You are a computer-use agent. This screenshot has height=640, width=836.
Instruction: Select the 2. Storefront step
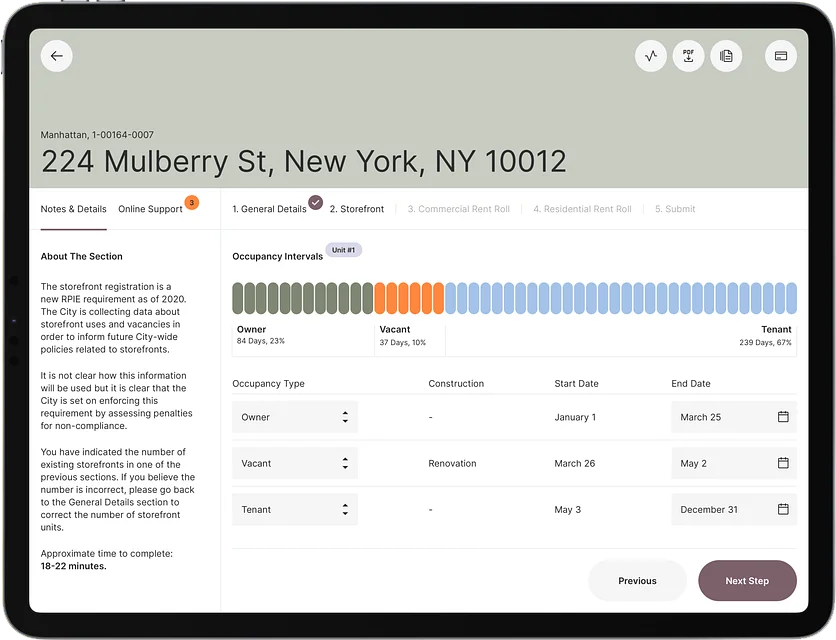[x=357, y=209]
